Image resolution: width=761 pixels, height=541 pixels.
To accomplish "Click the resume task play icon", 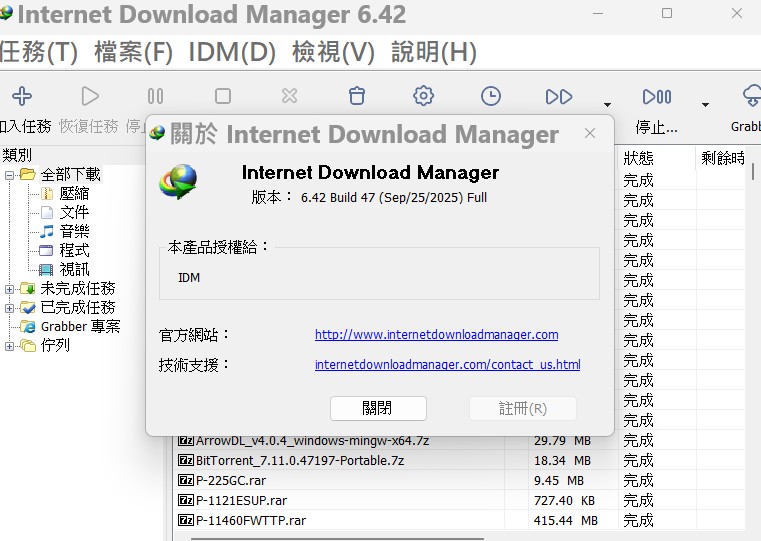I will (90, 96).
